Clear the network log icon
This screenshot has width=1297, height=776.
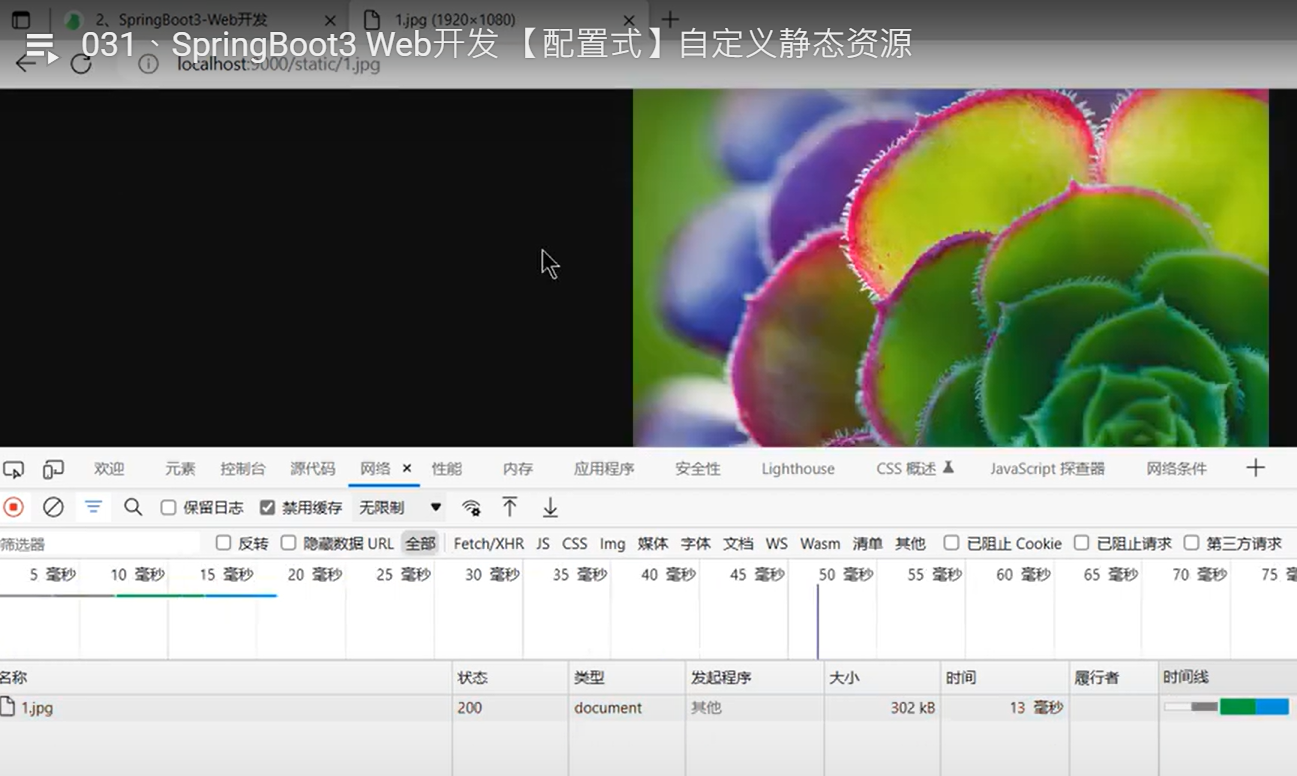click(x=53, y=507)
